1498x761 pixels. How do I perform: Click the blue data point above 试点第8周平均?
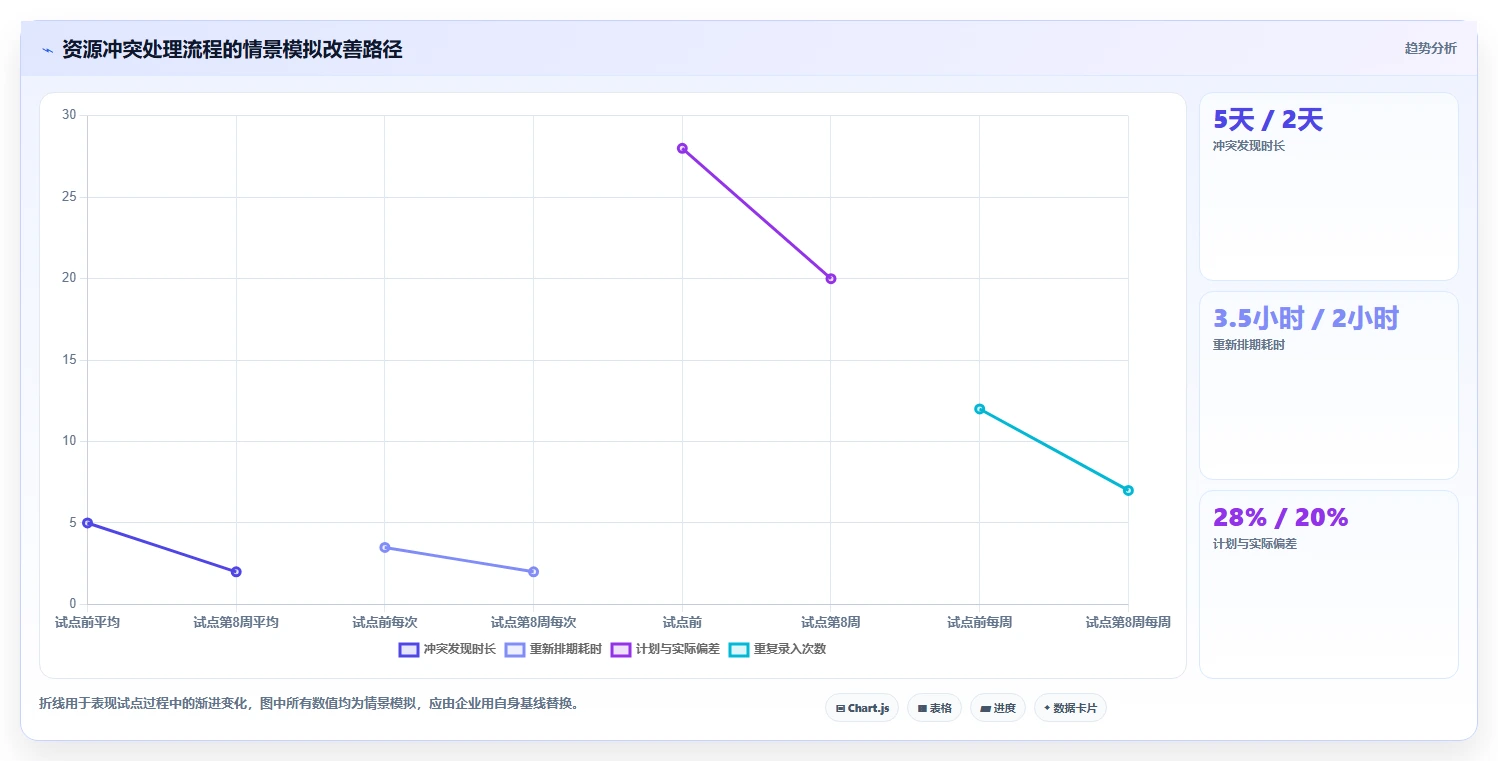click(236, 571)
